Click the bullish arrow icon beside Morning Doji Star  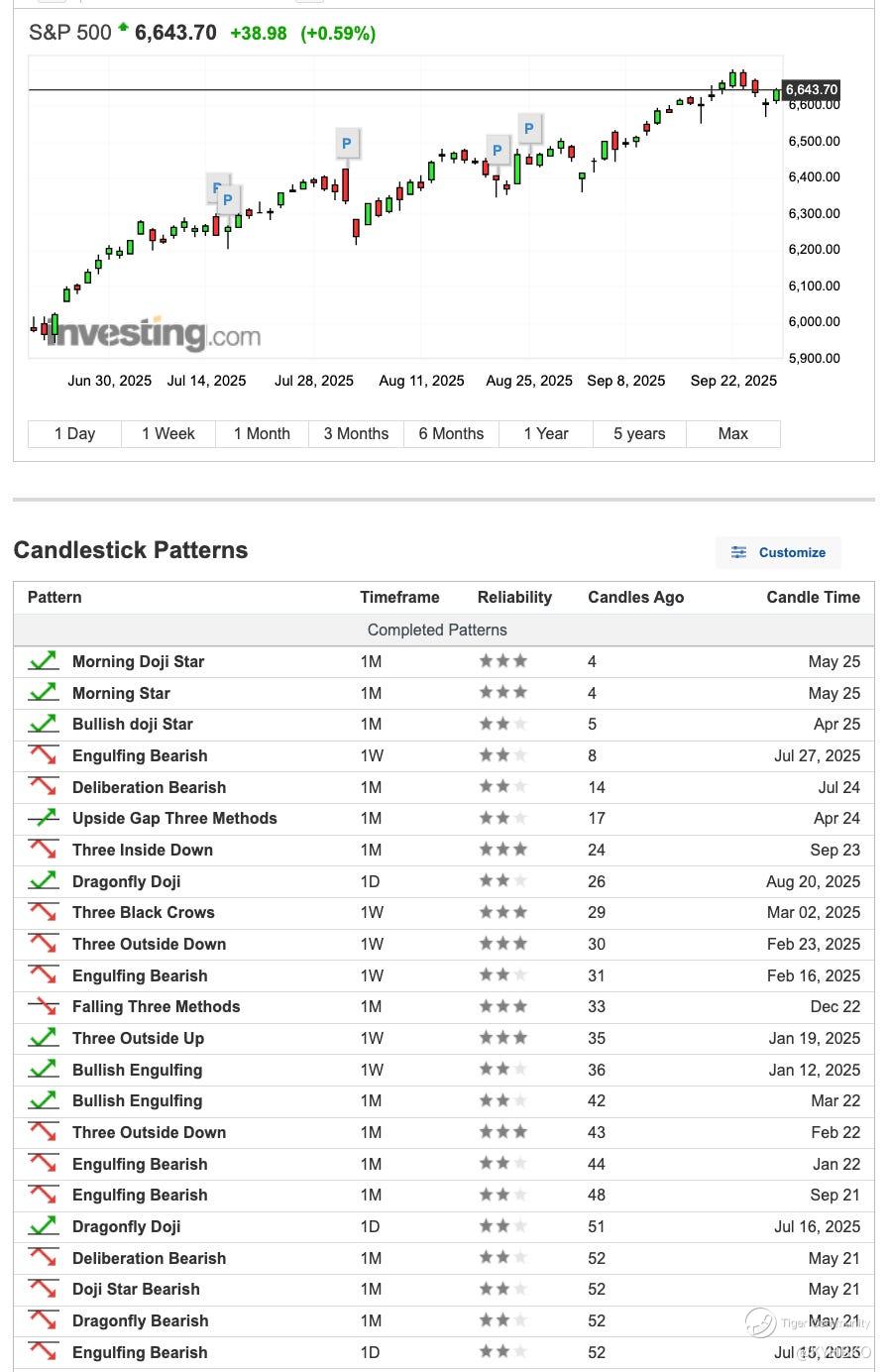(43, 661)
